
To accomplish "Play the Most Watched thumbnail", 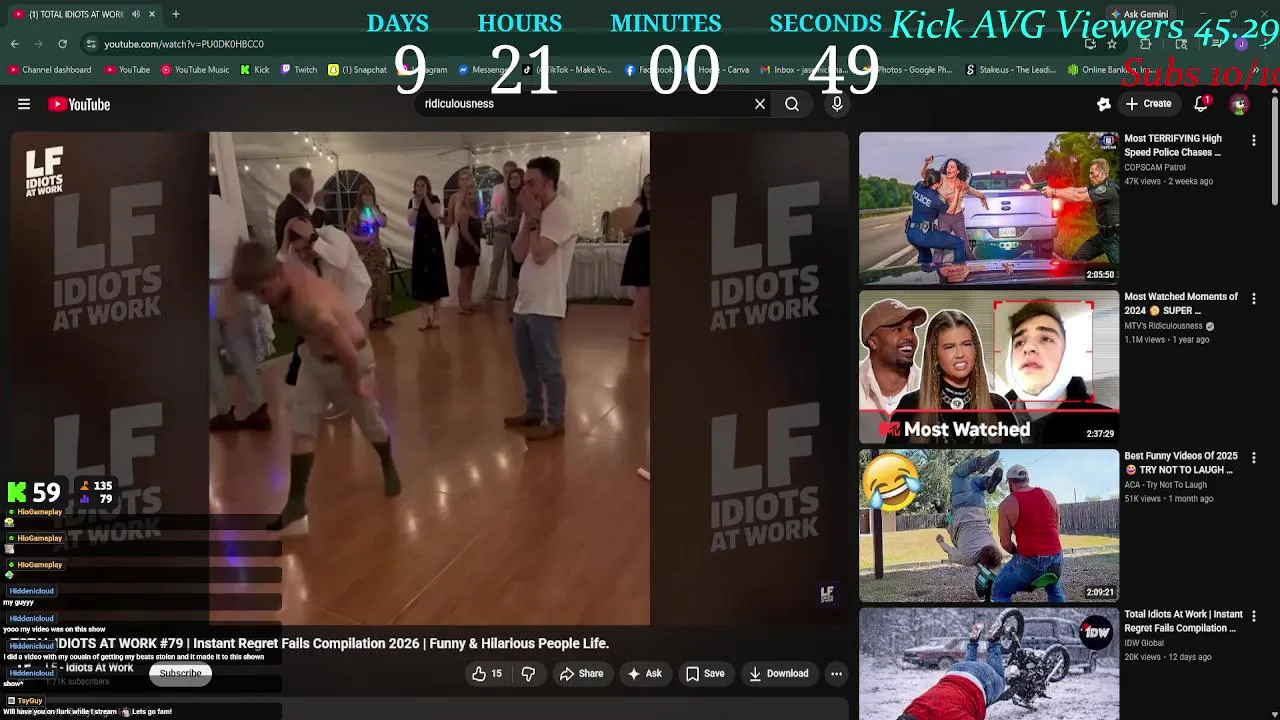I will point(989,367).
